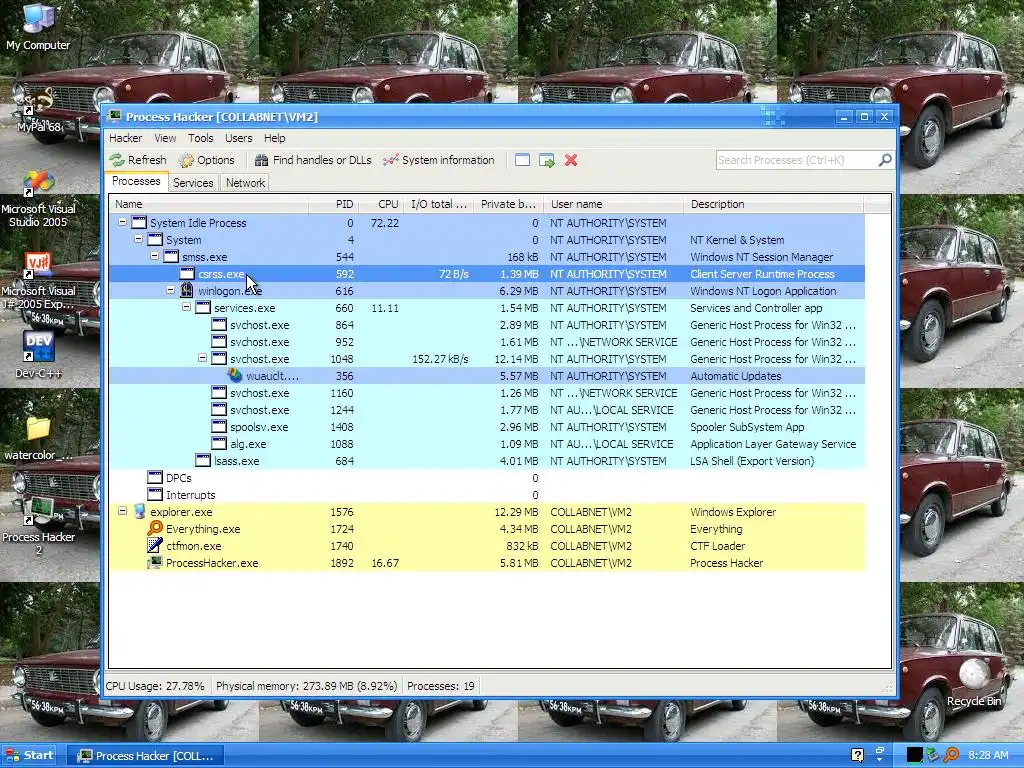
Task: Click the Processes: 19 status entry
Action: pos(441,686)
